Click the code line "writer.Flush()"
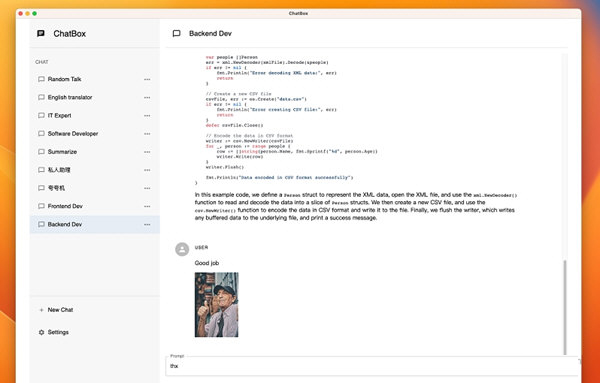The image size is (600, 383). tap(225, 167)
